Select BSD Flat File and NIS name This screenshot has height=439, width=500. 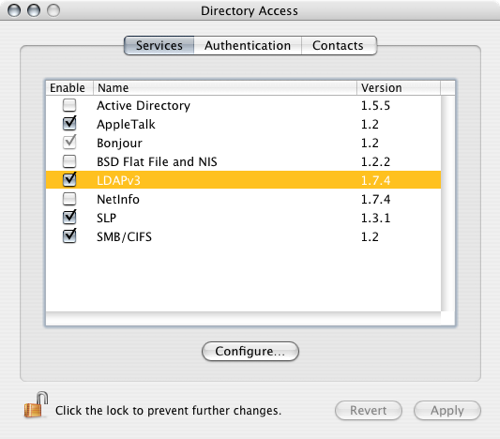[x=157, y=162]
